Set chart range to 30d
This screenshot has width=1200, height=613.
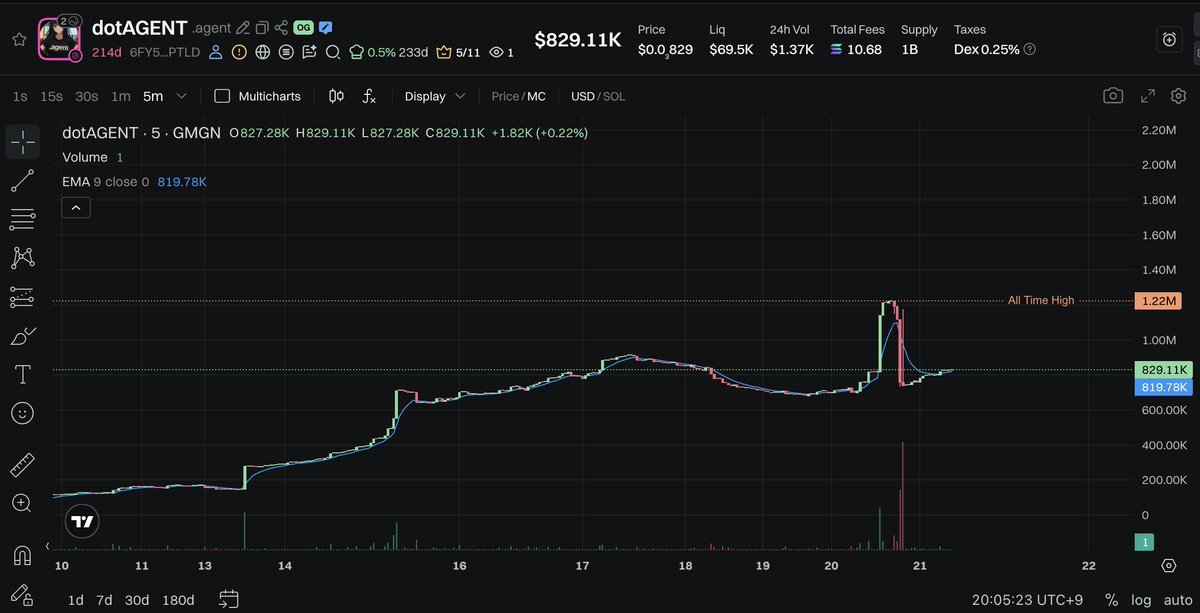coord(137,600)
